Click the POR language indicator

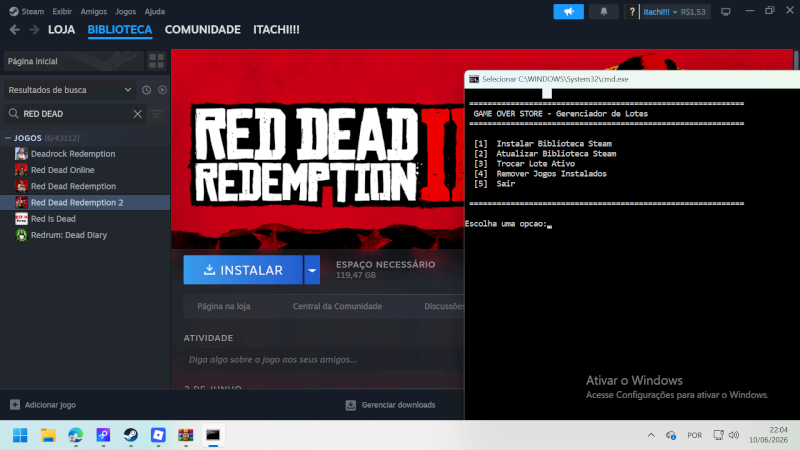pyautogui.click(x=694, y=435)
